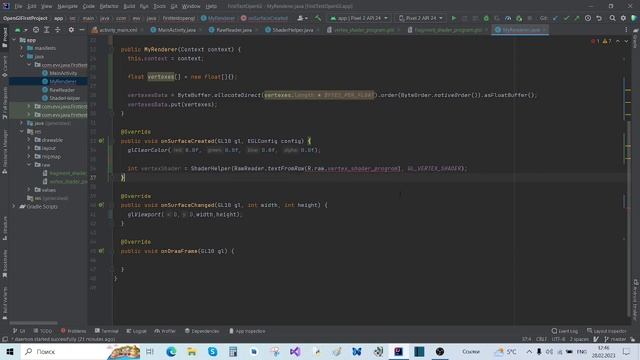The height and width of the screenshot is (360, 640).
Task: Open the Problems tool window
Action: coord(73,331)
